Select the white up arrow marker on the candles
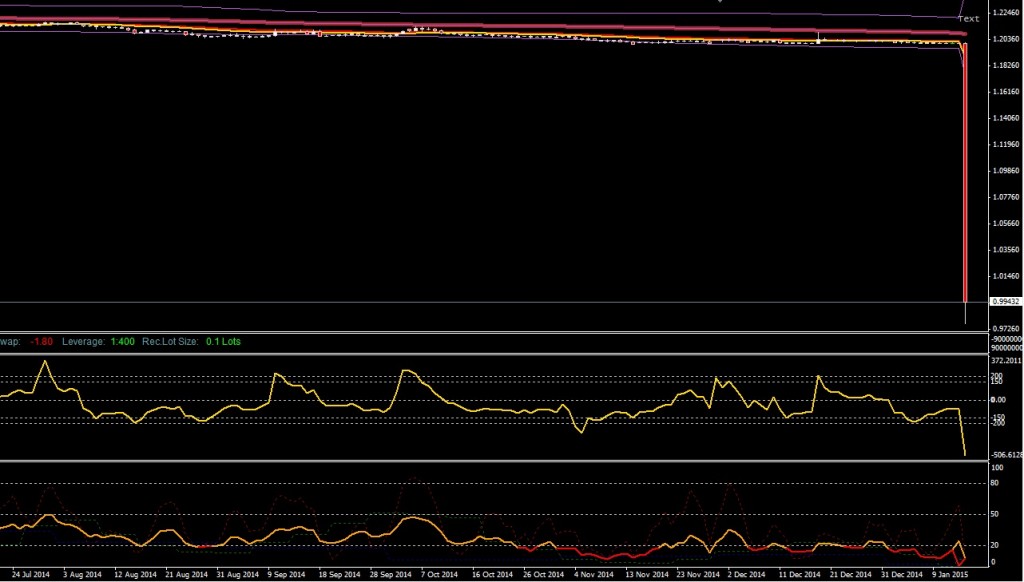This screenshot has width=1024, height=582. [819, 37]
